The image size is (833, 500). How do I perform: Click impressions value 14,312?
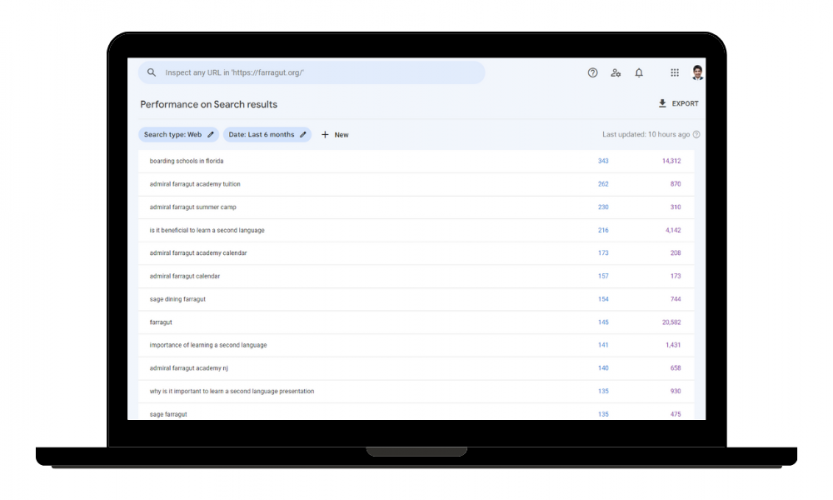coord(672,161)
